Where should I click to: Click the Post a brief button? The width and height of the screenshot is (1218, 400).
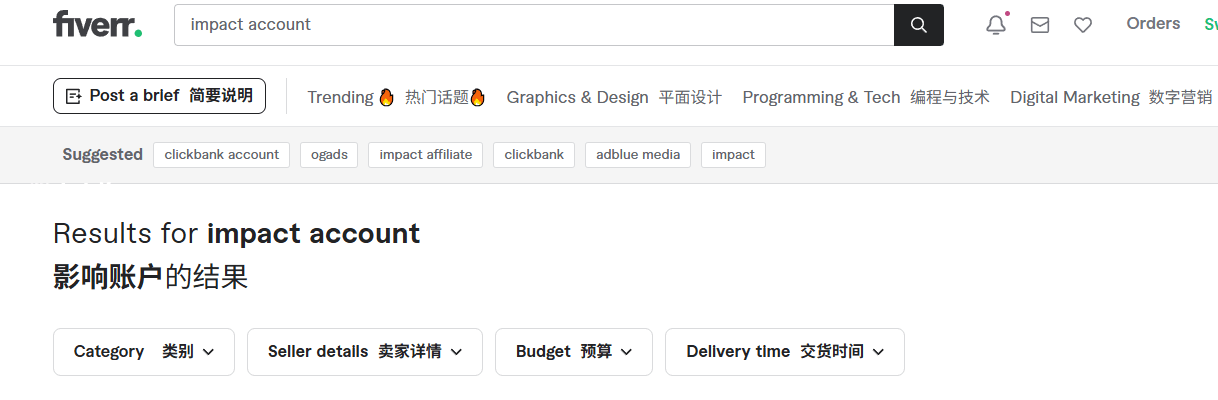(x=159, y=96)
